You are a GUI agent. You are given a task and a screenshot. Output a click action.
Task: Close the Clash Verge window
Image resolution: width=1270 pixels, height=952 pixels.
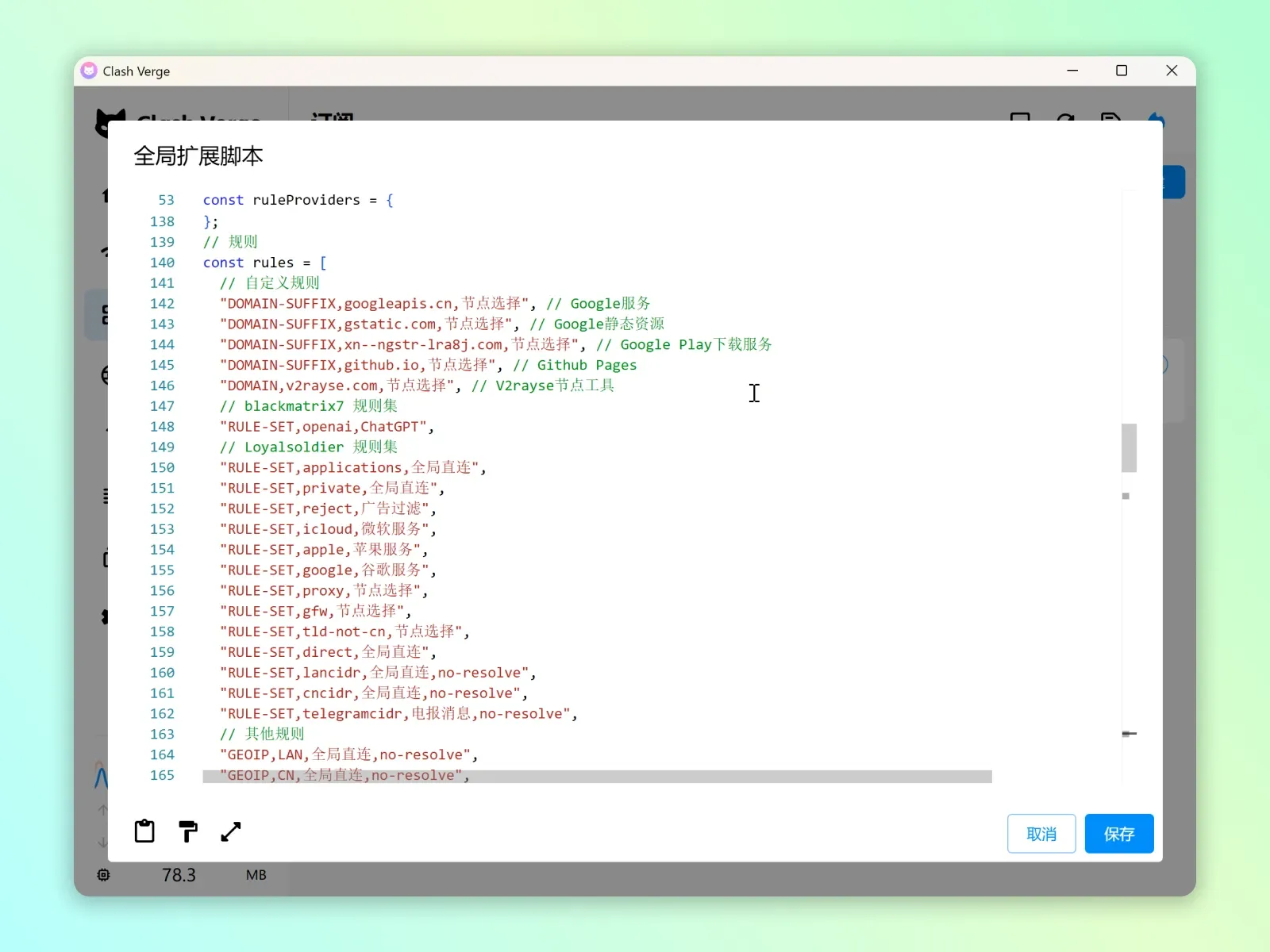coord(1172,71)
